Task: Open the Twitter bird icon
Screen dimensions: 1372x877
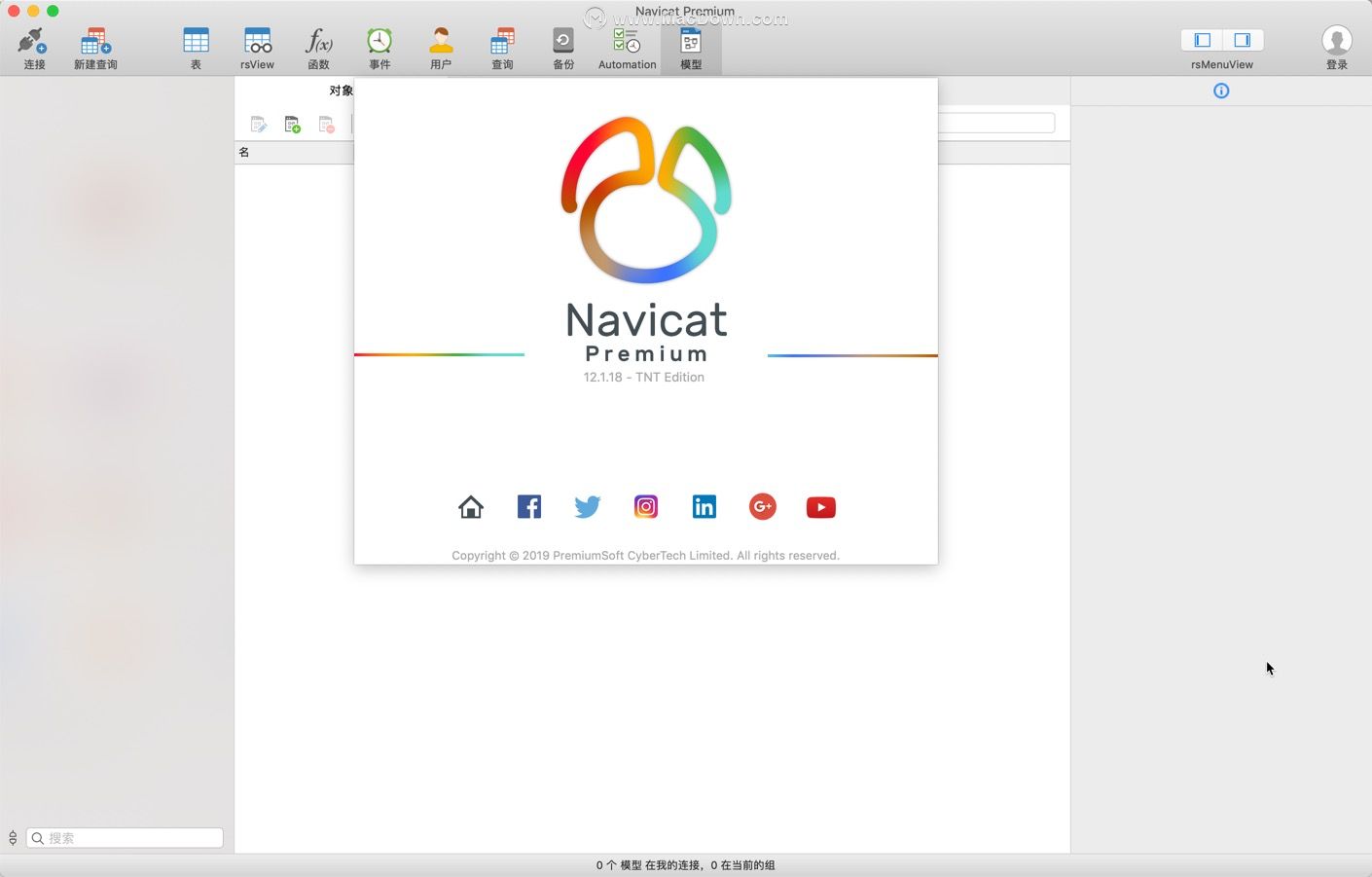Action: [x=588, y=507]
